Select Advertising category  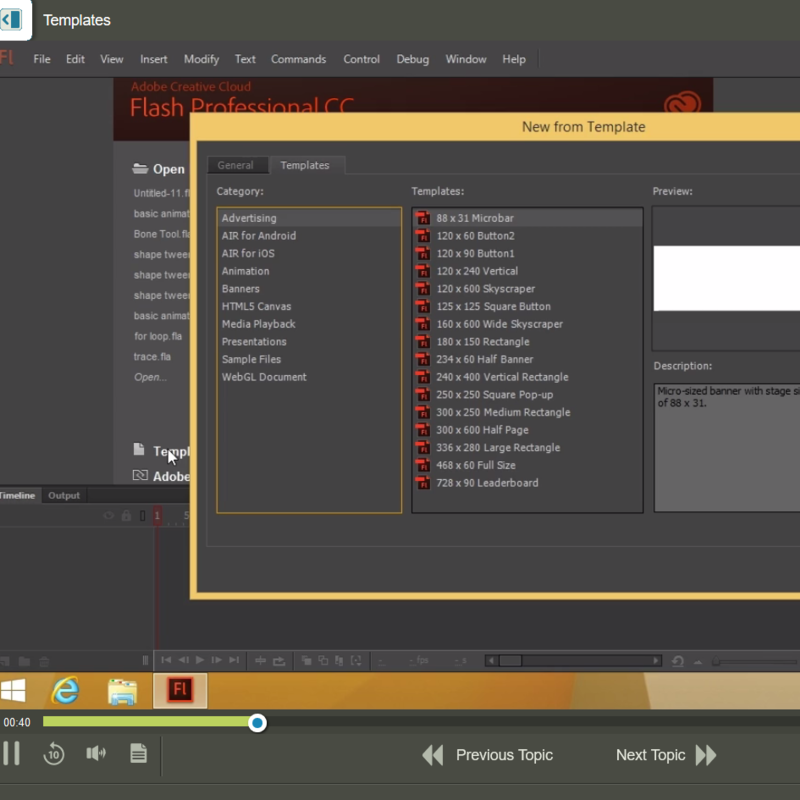309,218
